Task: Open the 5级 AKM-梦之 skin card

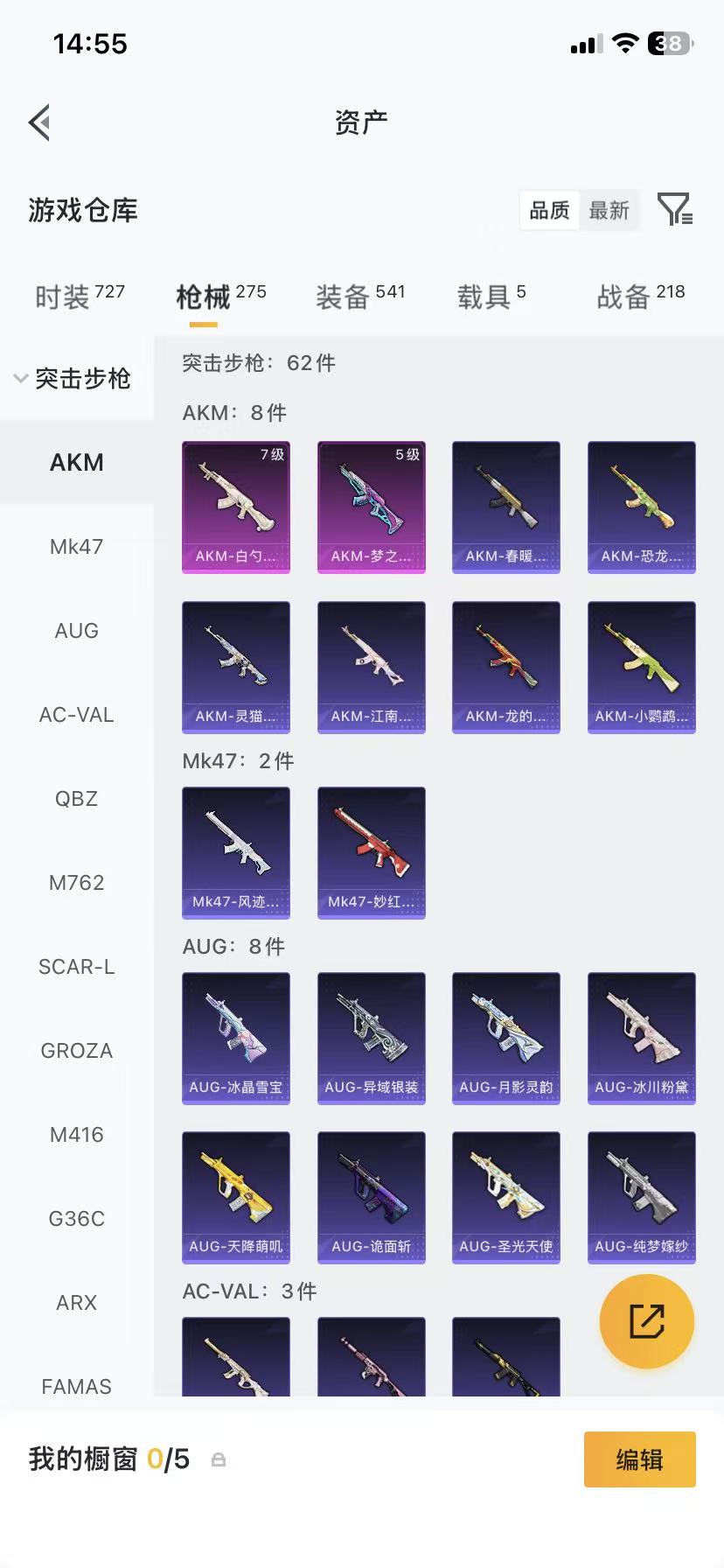Action: coord(372,507)
